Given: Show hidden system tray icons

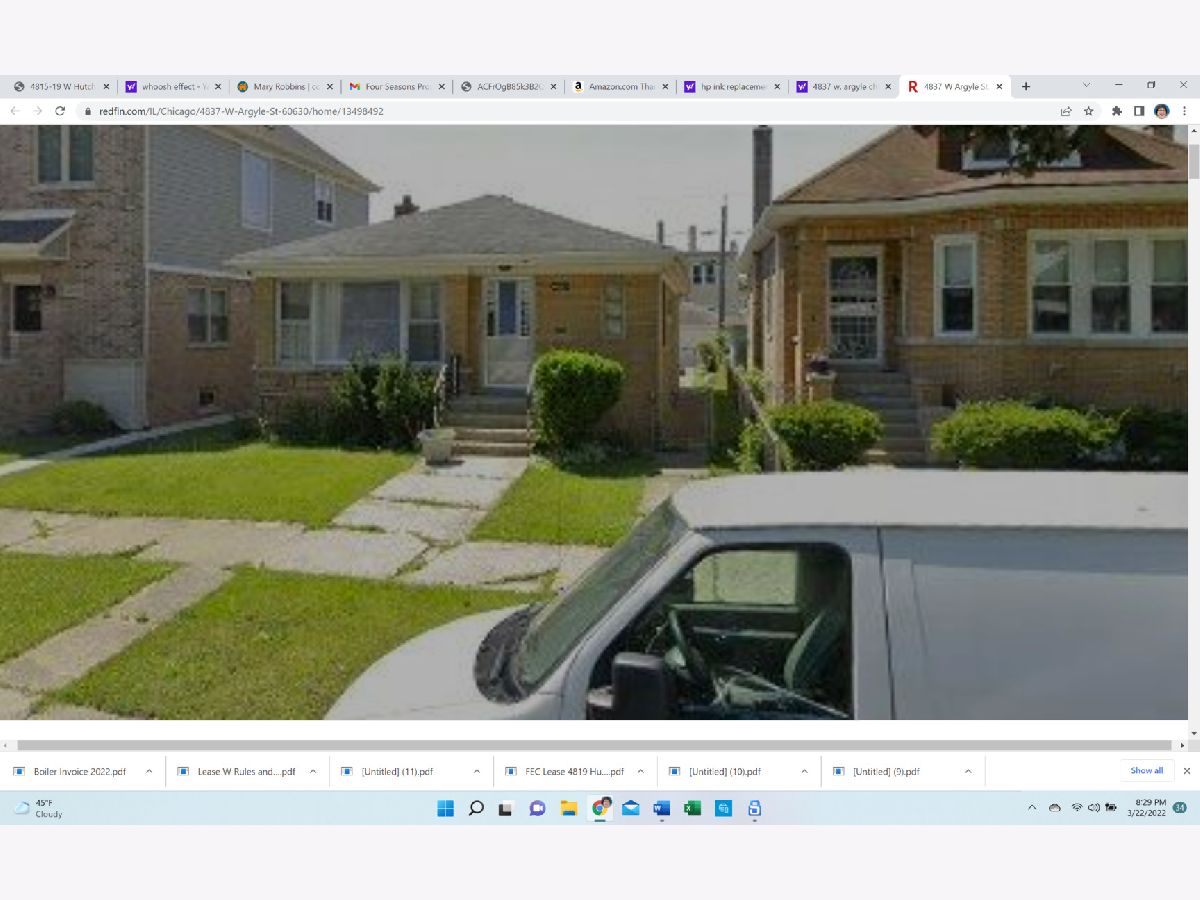Looking at the screenshot, I should 1032,808.
